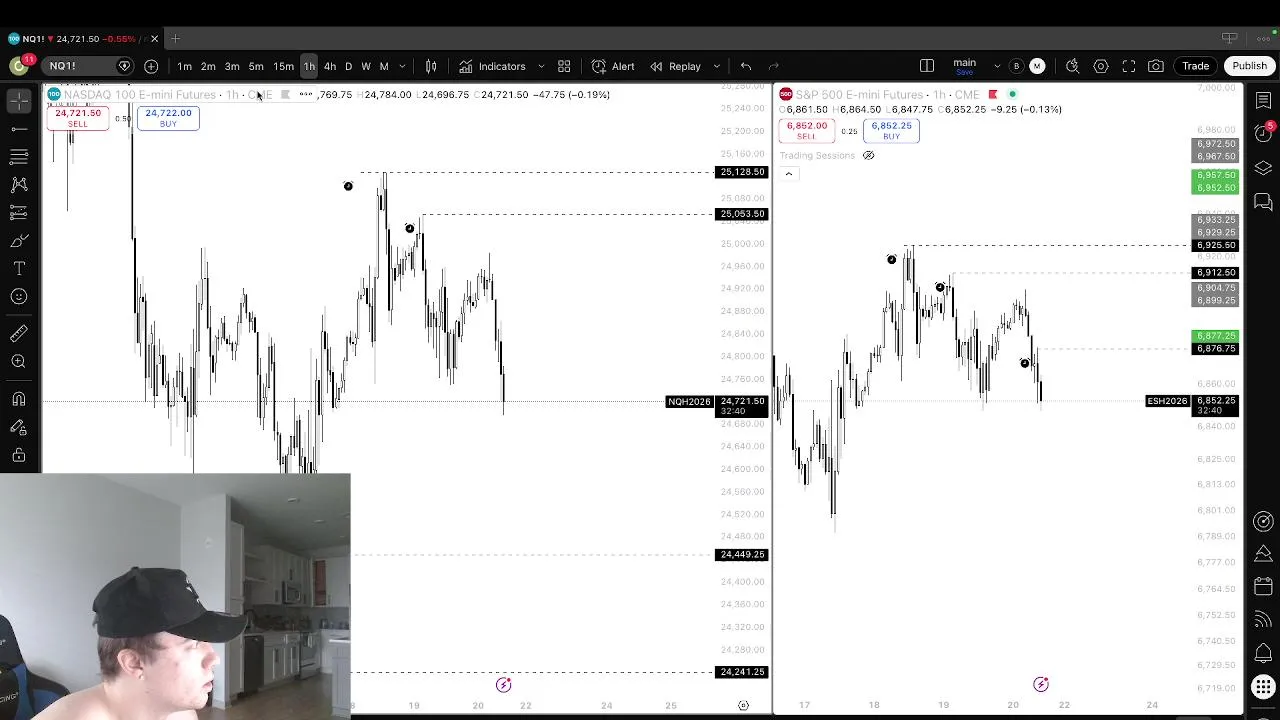The height and width of the screenshot is (720, 1280).
Task: Select the brush drawing tool
Action: pyautogui.click(x=19, y=241)
